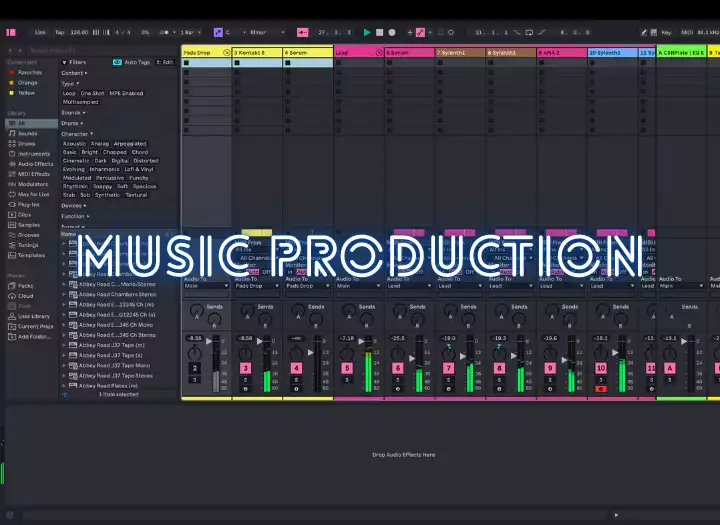Toggle return track A activator
The width and height of the screenshot is (720, 525).
[x=670, y=368]
